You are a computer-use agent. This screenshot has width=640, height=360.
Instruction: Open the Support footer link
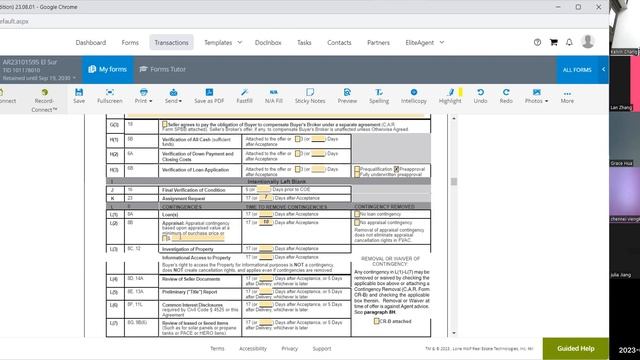[x=322, y=349]
